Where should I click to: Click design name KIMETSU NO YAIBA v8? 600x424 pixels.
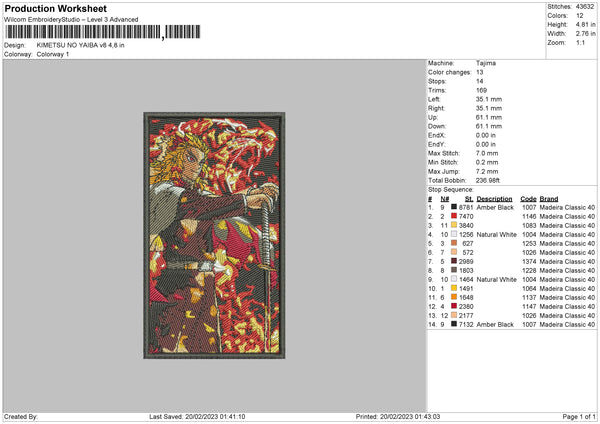(x=80, y=45)
